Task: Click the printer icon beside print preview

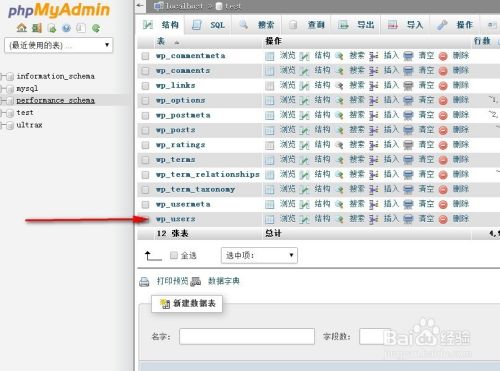Action: [144, 282]
